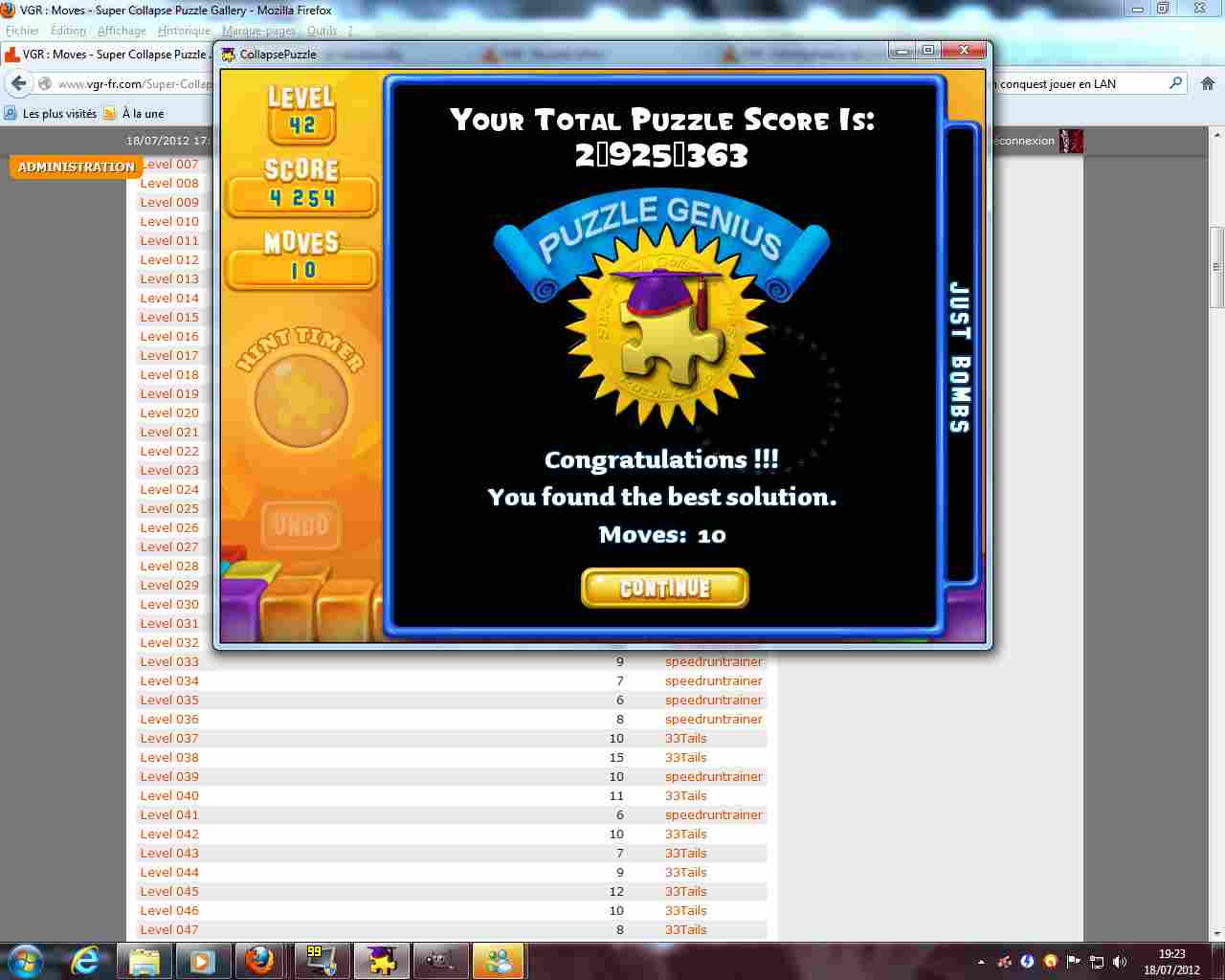Open the Fichier menu
The width and height of the screenshot is (1225, 980).
22,31
